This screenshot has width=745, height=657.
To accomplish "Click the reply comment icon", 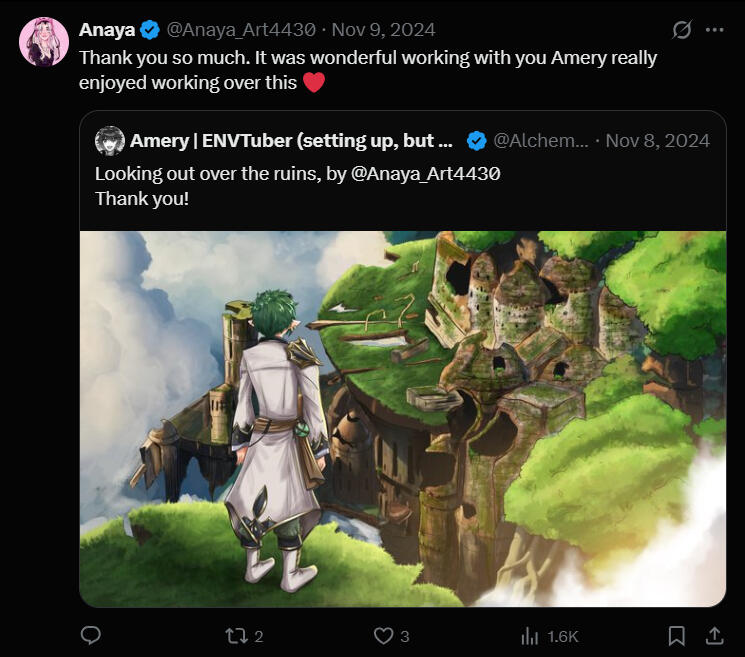I will (90, 636).
